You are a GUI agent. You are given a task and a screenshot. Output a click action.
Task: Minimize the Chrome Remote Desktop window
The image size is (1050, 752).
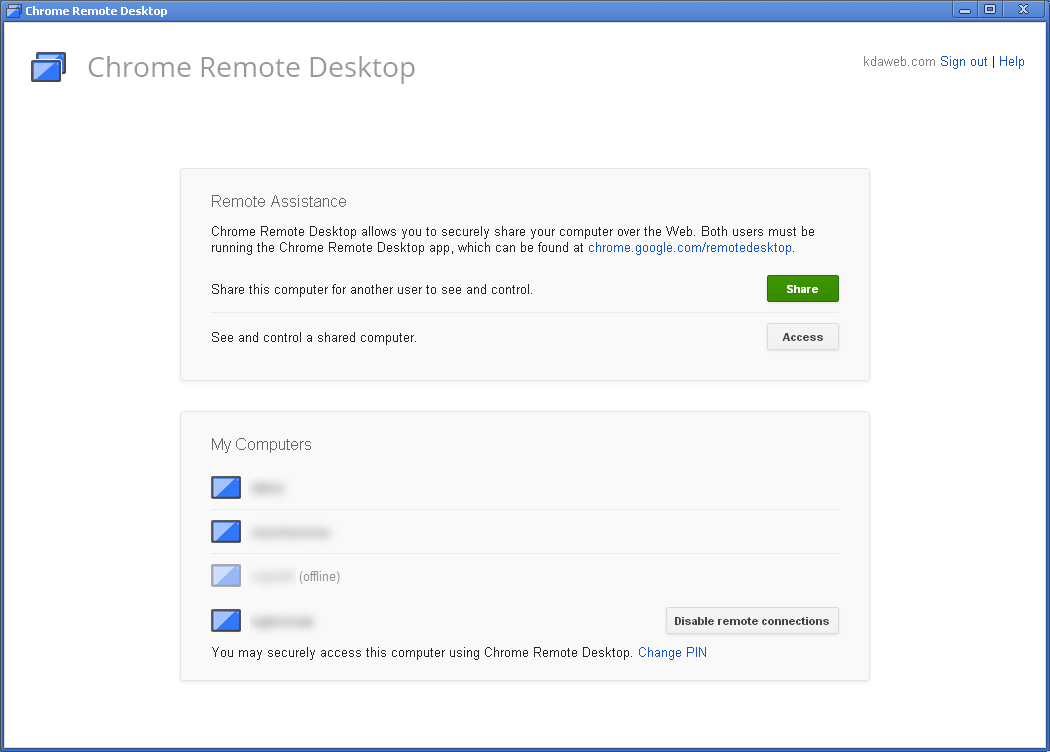pyautogui.click(x=964, y=10)
